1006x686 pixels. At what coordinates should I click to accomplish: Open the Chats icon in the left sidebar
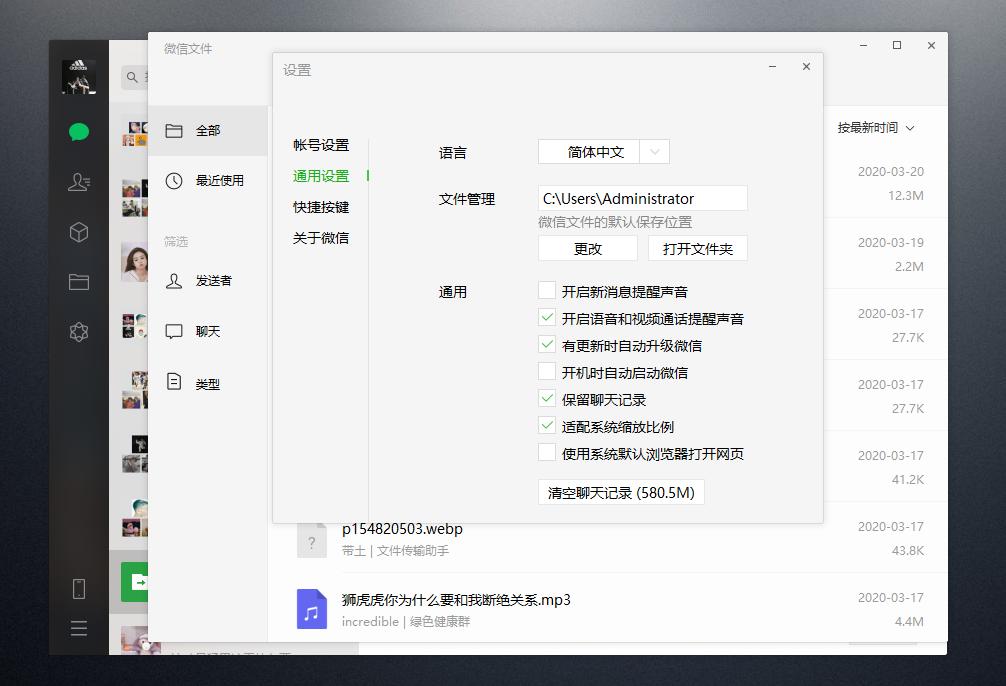[78, 131]
